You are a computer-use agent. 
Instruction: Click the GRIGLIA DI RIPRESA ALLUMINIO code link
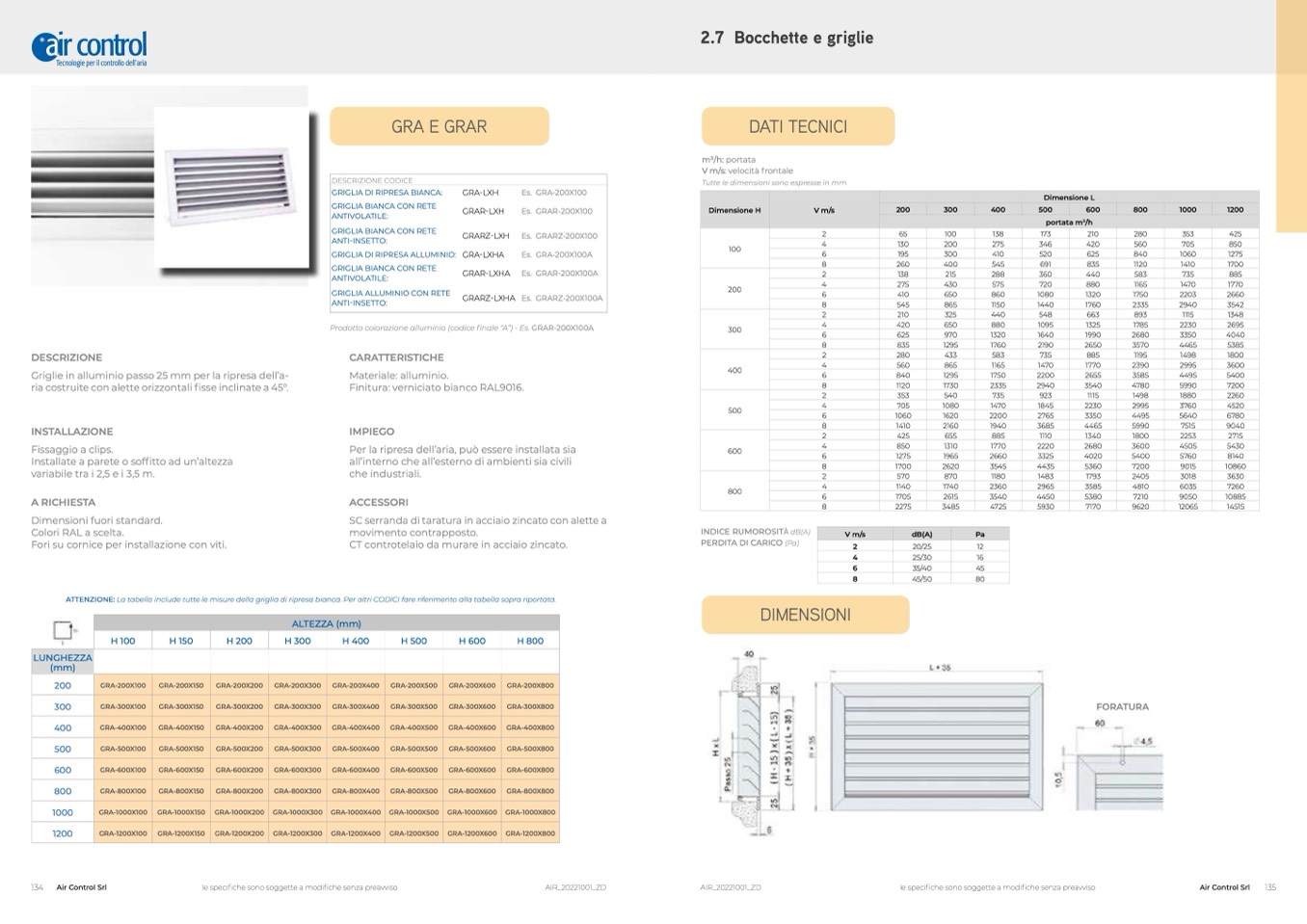pyautogui.click(x=393, y=255)
